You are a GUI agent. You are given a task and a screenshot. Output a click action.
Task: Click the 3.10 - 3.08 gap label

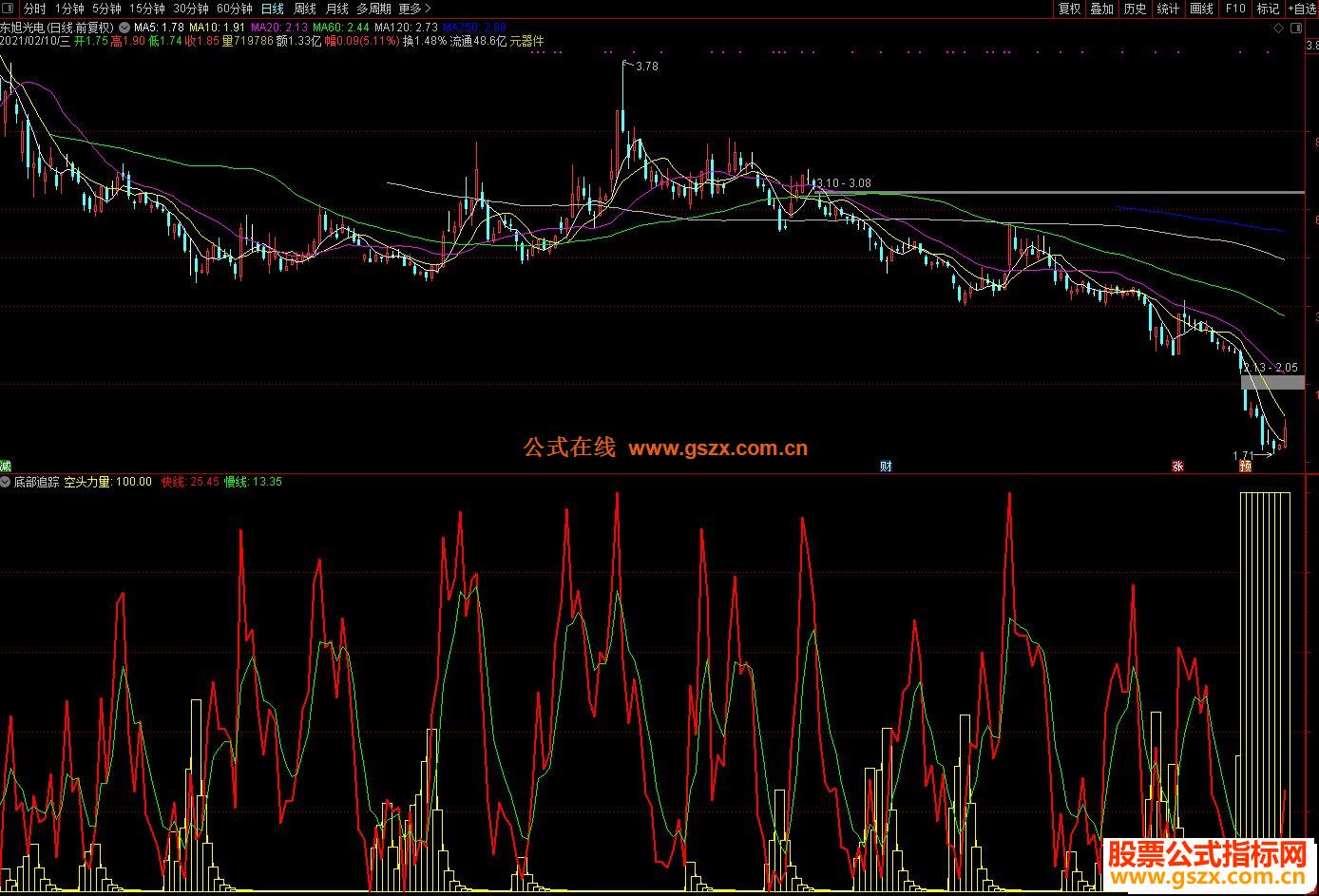[x=844, y=183]
